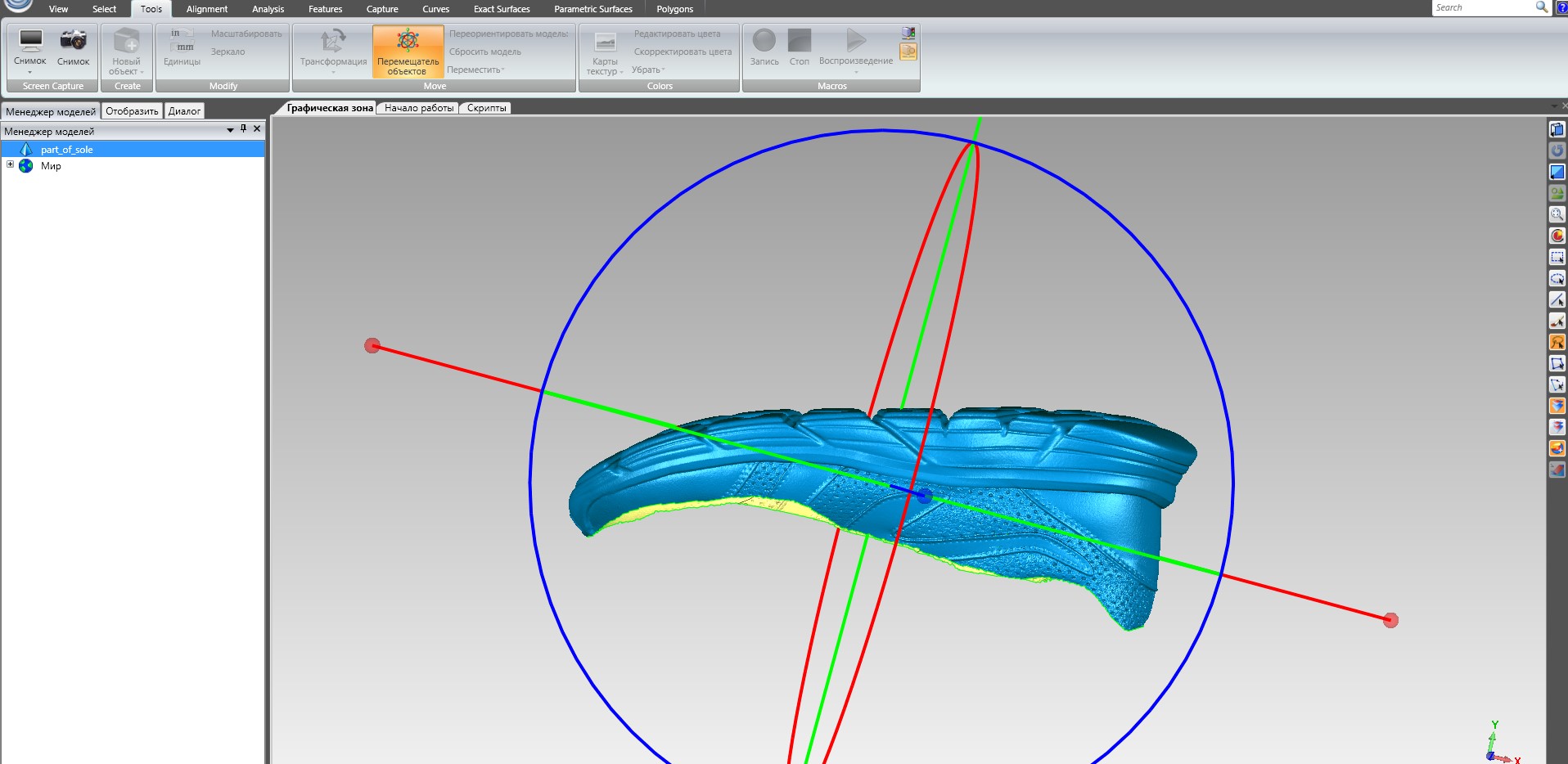Click the camera Снимок icon
Image resolution: width=1568 pixels, height=764 pixels.
click(x=73, y=40)
